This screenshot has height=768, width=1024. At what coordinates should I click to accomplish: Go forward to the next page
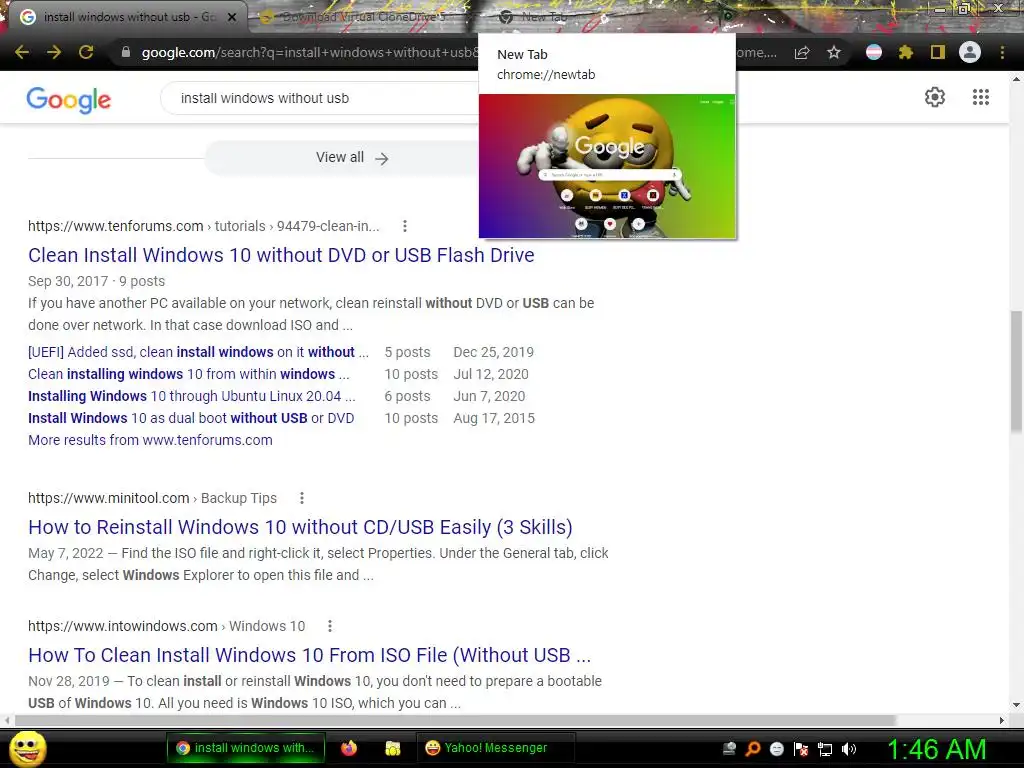click(54, 52)
